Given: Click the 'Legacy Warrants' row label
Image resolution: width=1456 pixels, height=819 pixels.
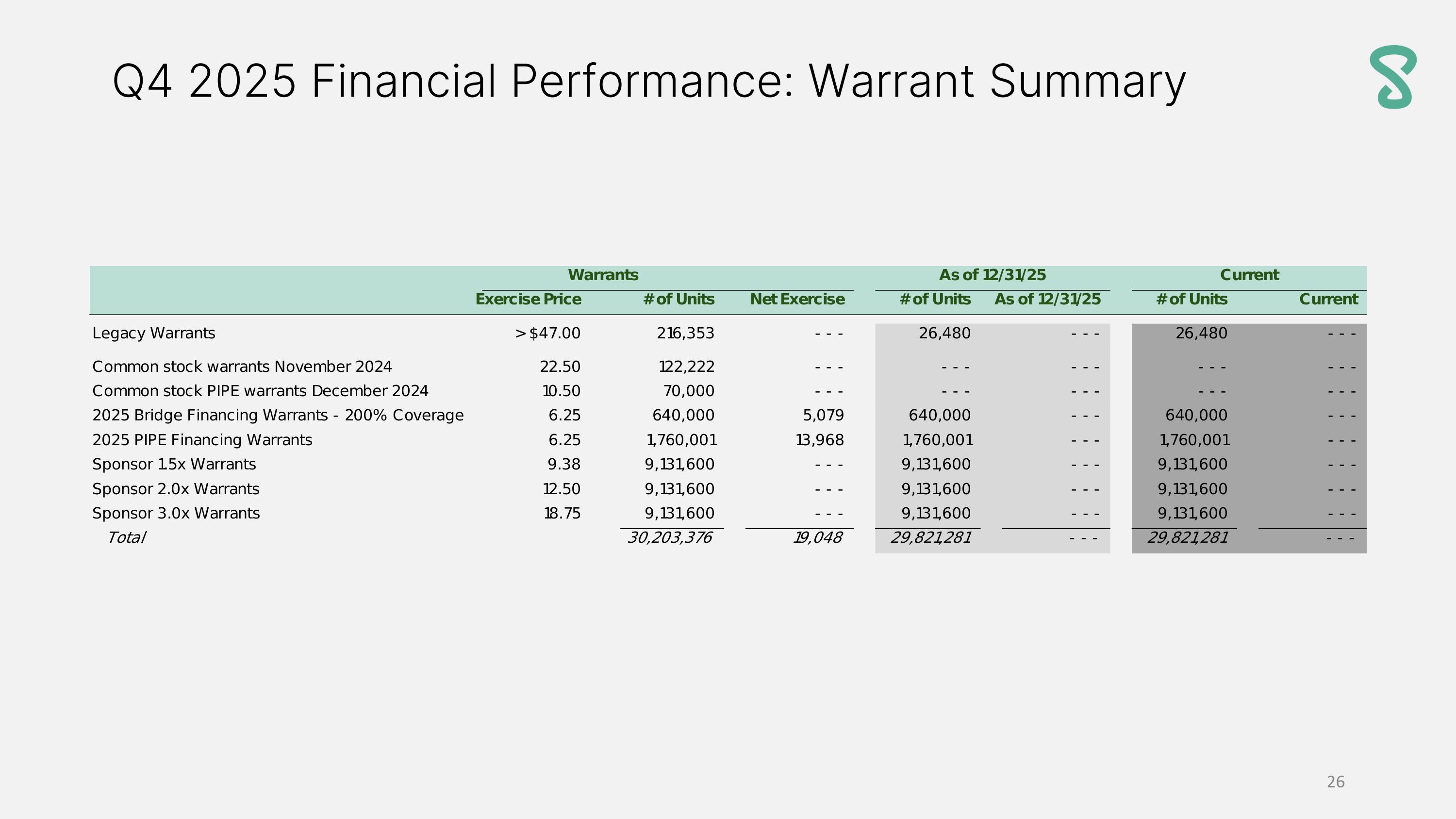Looking at the screenshot, I should tap(154, 334).
